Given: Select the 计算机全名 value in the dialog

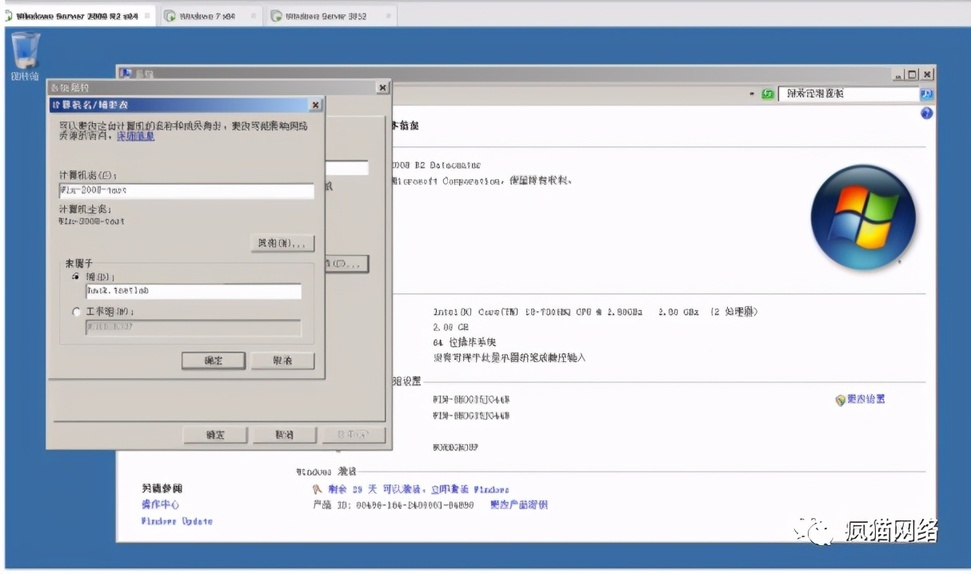Looking at the screenshot, I should pos(92,221).
